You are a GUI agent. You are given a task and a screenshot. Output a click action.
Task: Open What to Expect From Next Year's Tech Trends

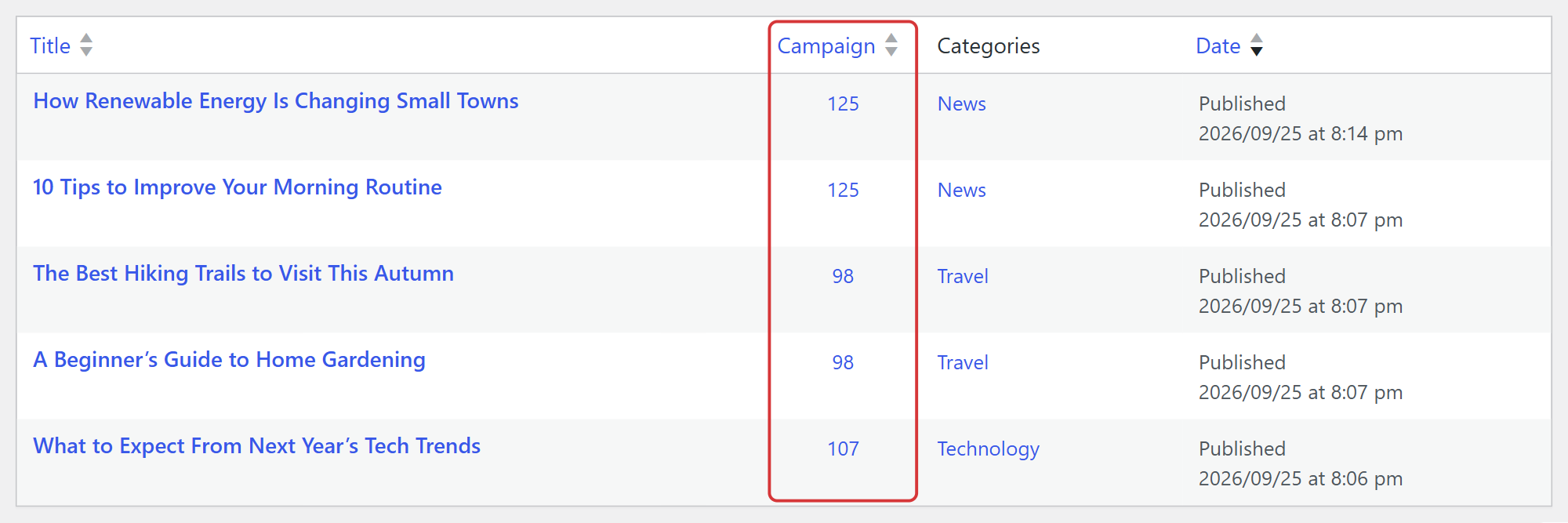(257, 446)
